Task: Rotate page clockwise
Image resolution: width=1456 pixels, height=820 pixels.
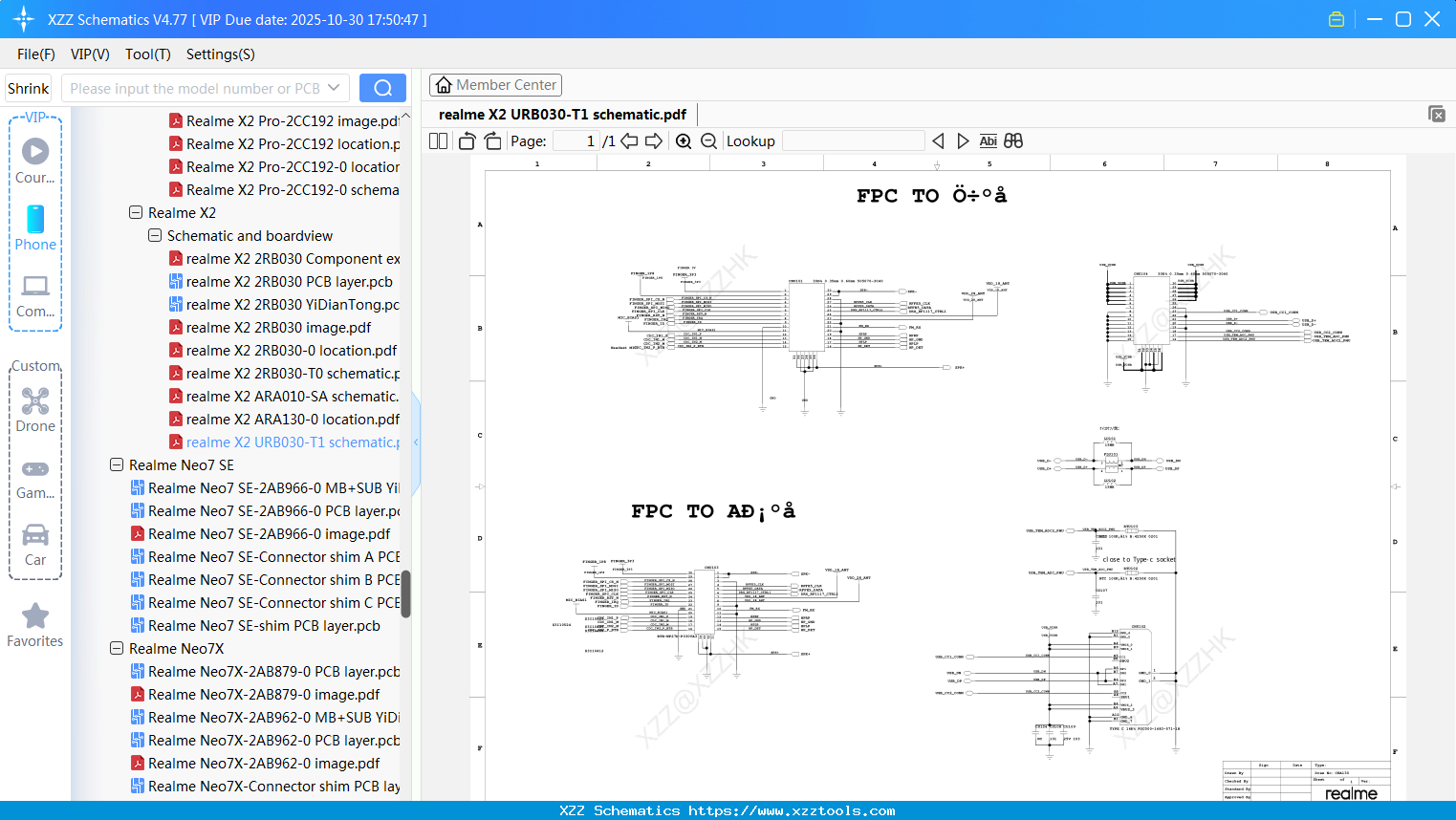Action: pyautogui.click(x=492, y=141)
